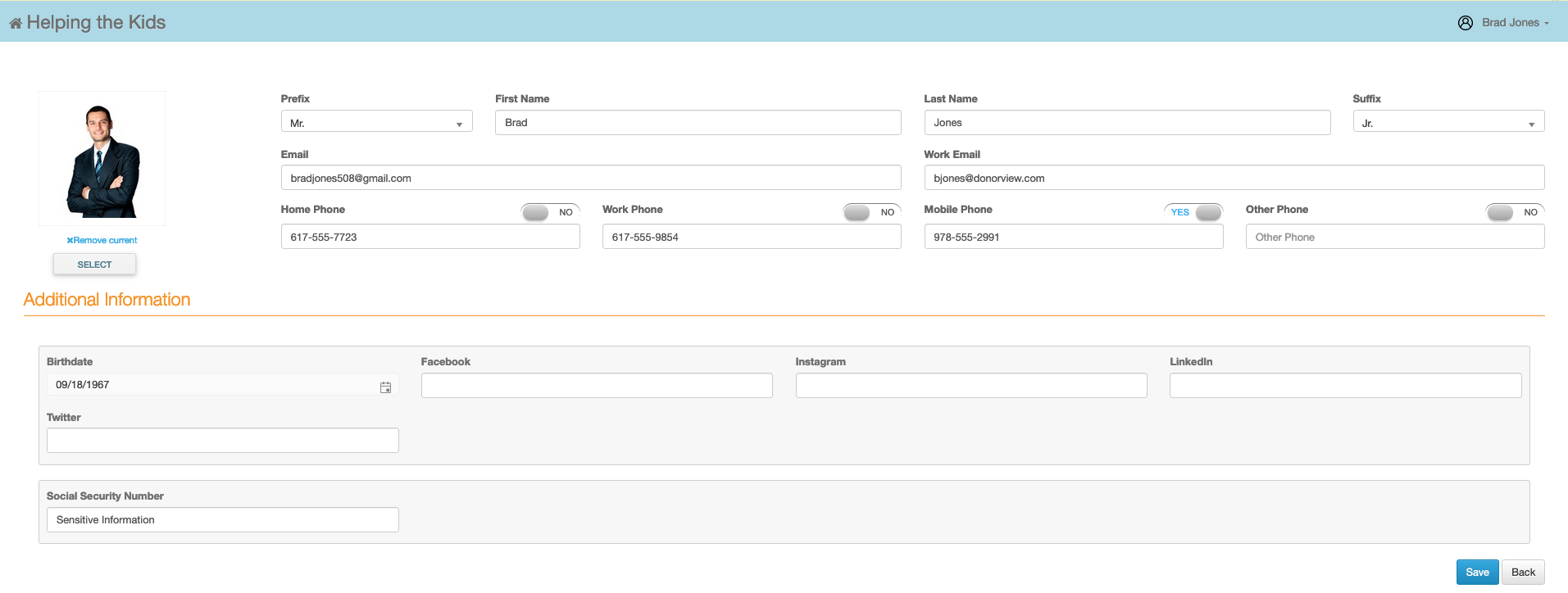The height and width of the screenshot is (593, 1568).
Task: Open the Birthdate calendar picker icon
Action: point(385,387)
